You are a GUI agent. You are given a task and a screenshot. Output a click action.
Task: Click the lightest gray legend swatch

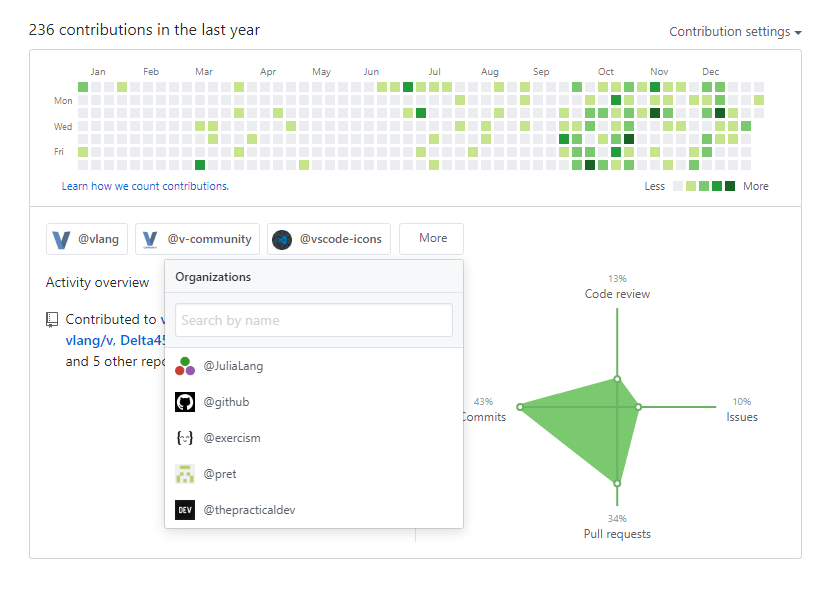[x=678, y=186]
